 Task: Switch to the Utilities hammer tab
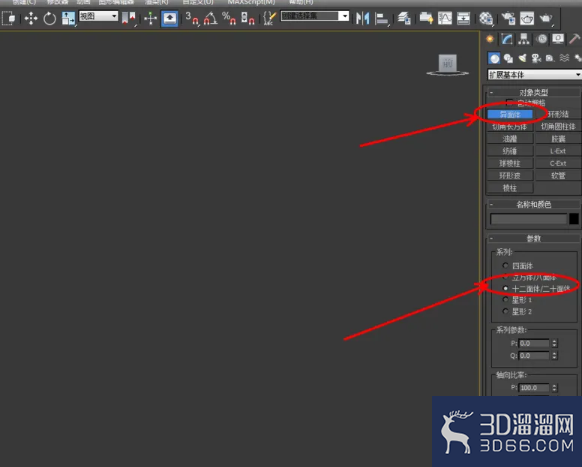pyautogui.click(x=574, y=39)
